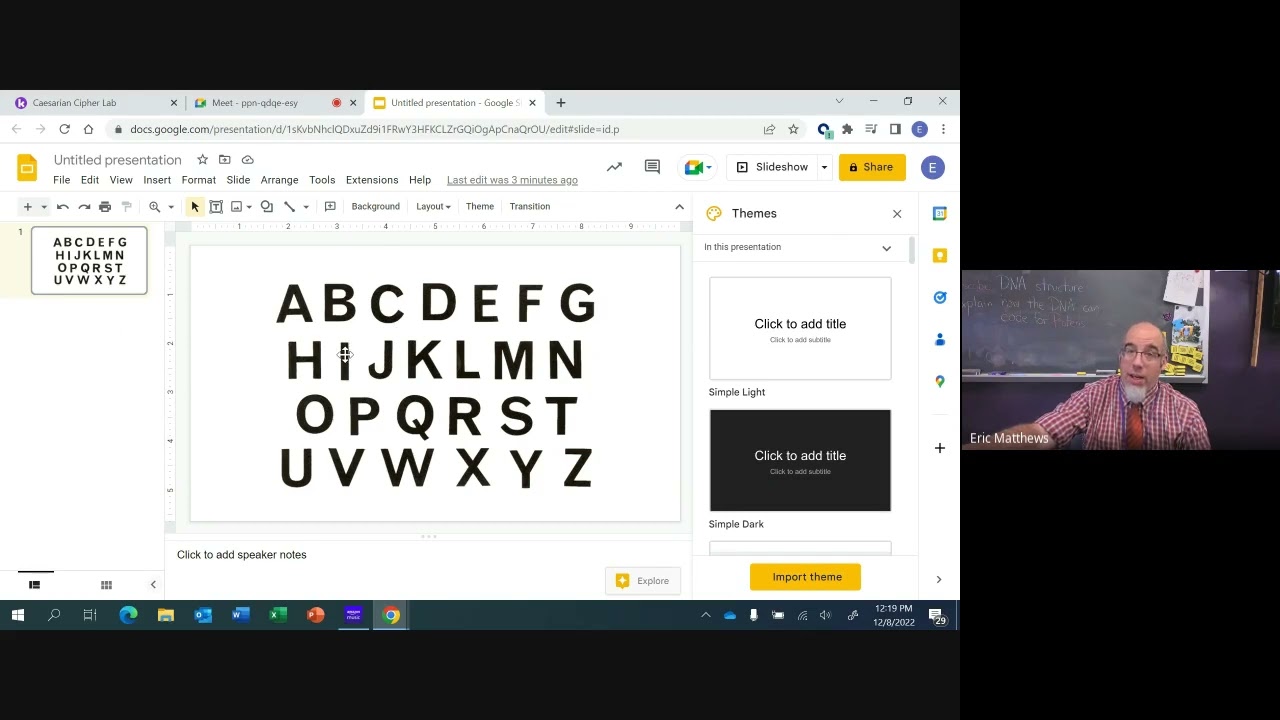1280x720 pixels.
Task: Open the Extensions menu
Action: [x=372, y=180]
